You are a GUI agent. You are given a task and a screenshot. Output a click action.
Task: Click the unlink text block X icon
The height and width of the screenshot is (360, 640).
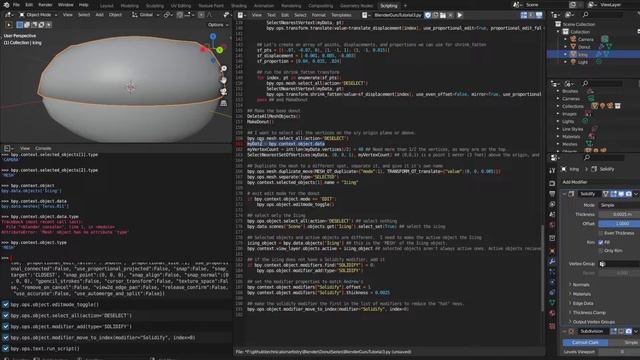(x=450, y=15)
